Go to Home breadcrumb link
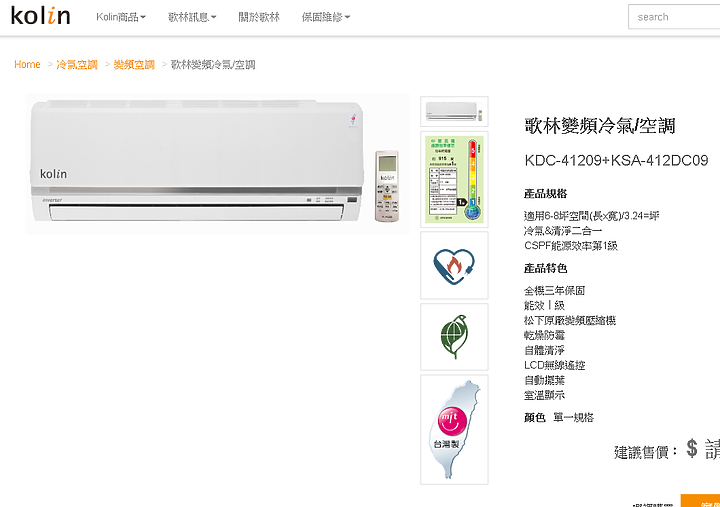Image resolution: width=720 pixels, height=507 pixels. pos(27,64)
